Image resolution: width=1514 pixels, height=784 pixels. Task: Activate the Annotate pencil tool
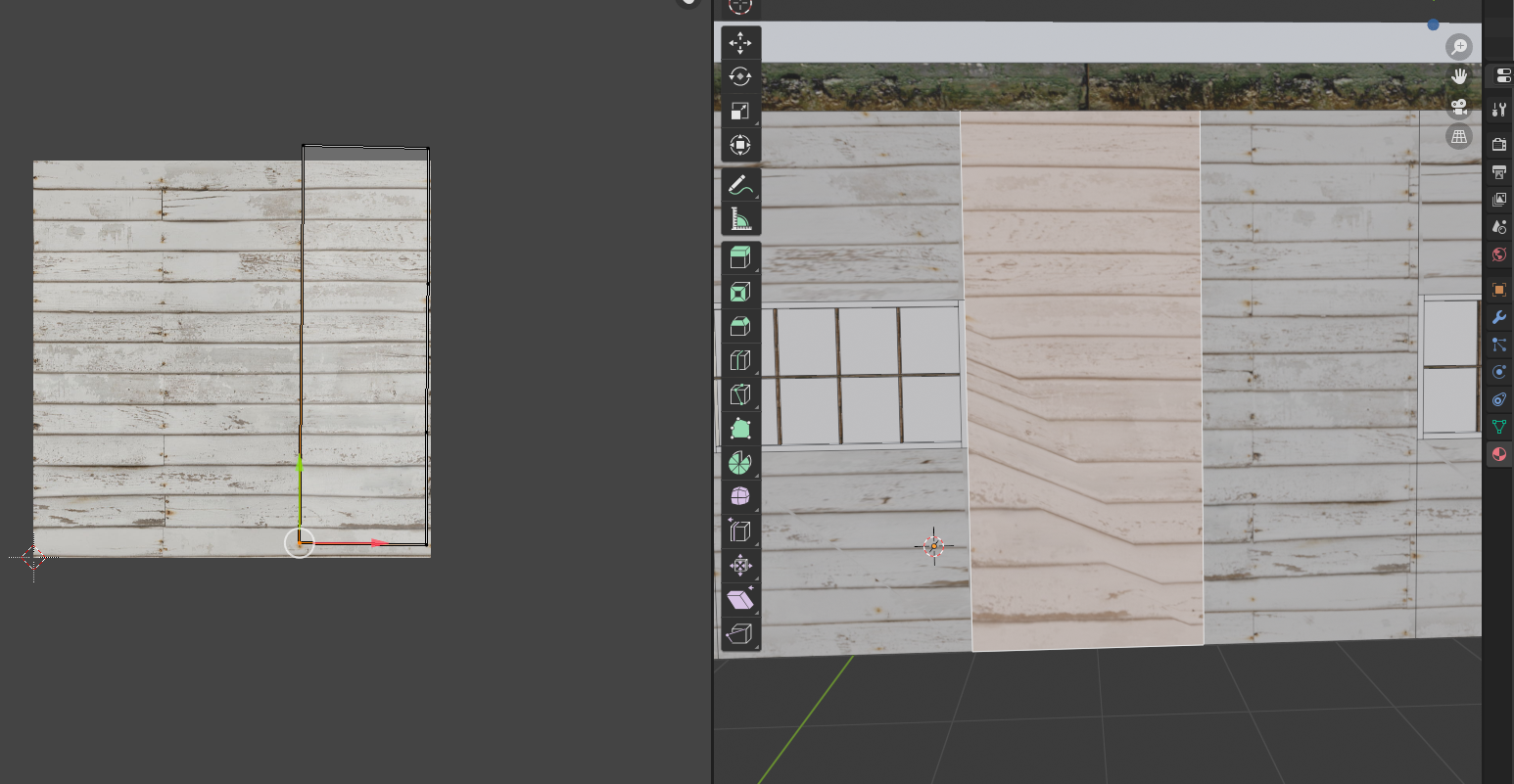[x=740, y=186]
